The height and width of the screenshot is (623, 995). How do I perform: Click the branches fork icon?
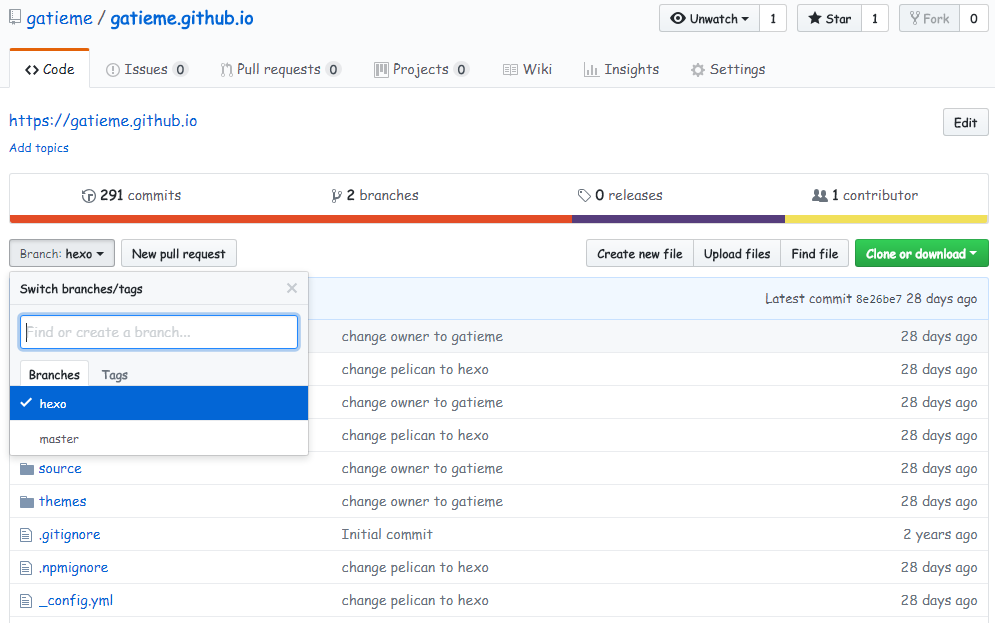pos(336,196)
